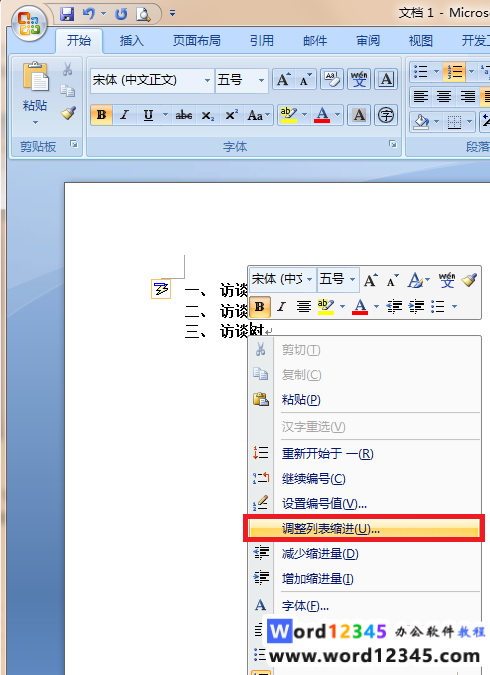Click the AutoCorrect lightning options icon
Image resolution: width=490 pixels, height=675 pixels.
coord(161,289)
